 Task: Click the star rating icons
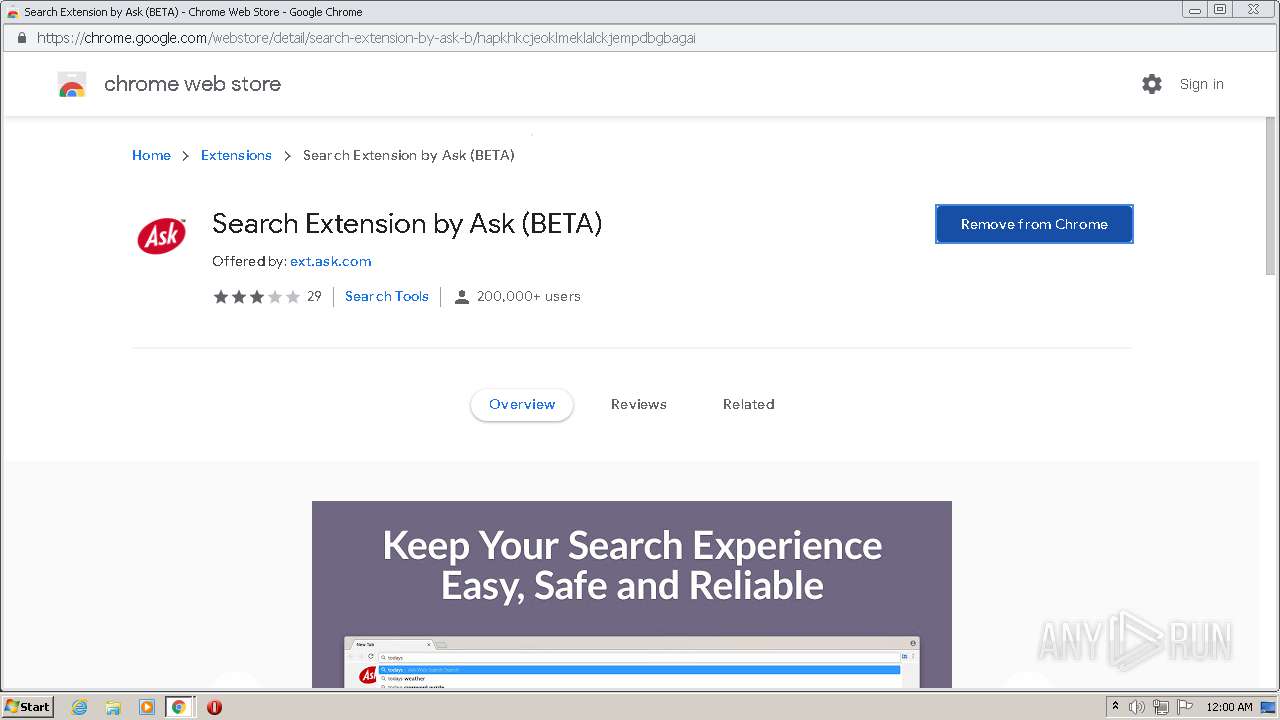pos(256,297)
